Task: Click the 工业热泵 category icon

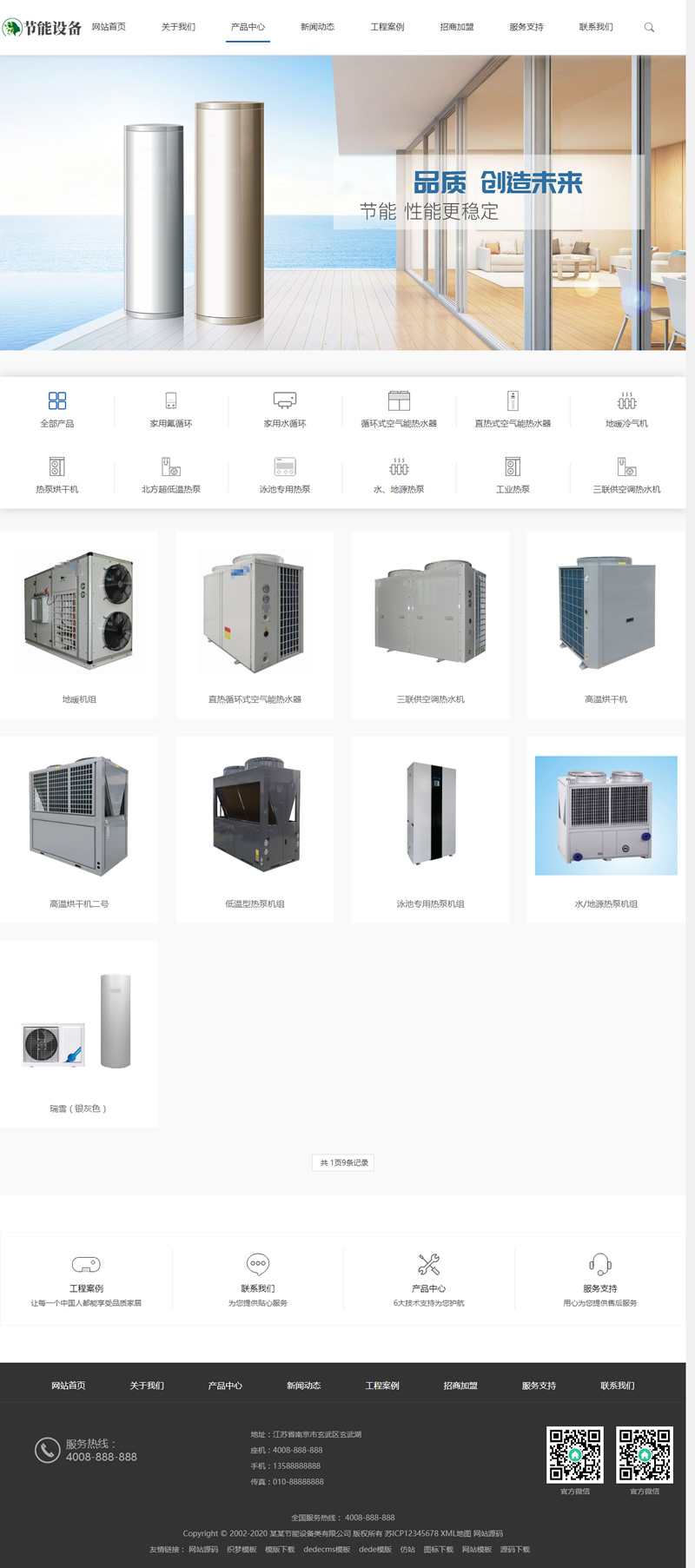Action: [x=513, y=466]
